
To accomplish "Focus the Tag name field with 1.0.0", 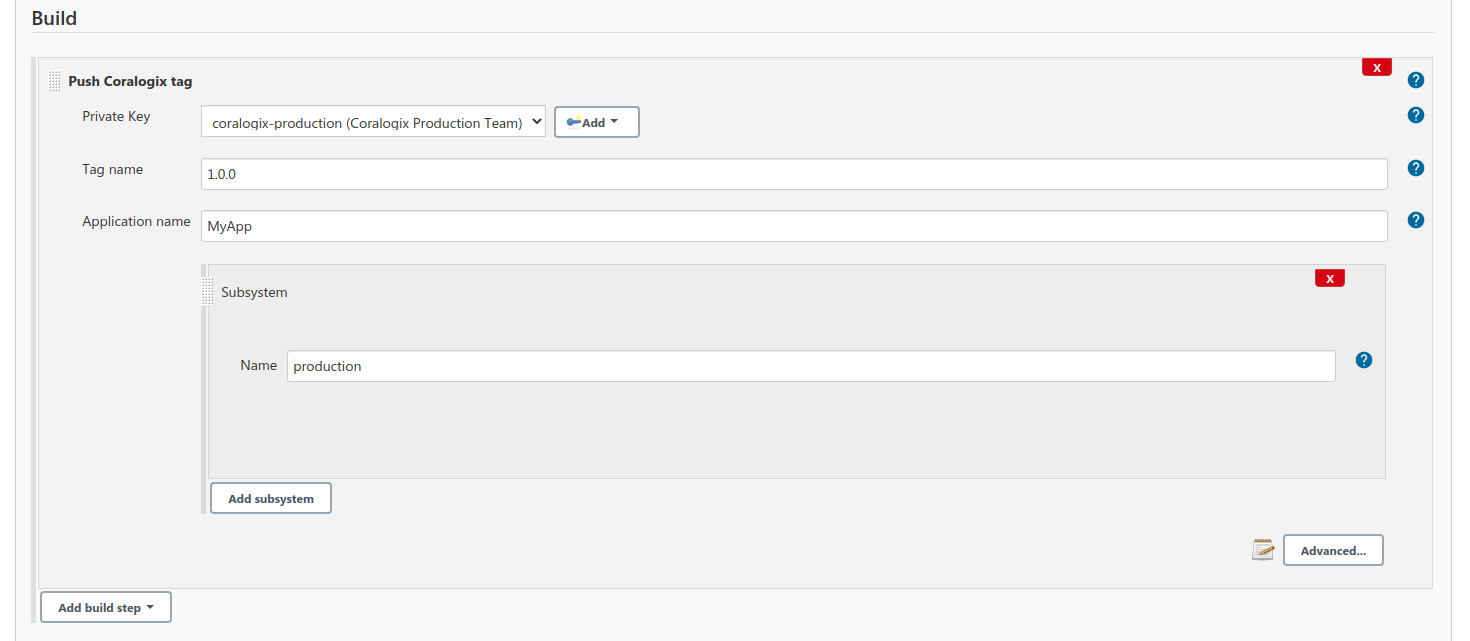I will [x=794, y=174].
